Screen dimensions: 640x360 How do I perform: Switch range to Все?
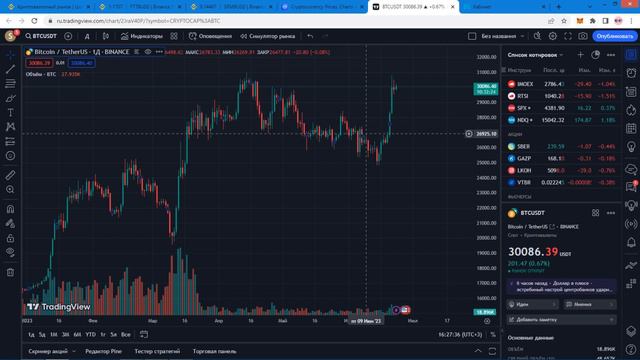tap(126, 335)
